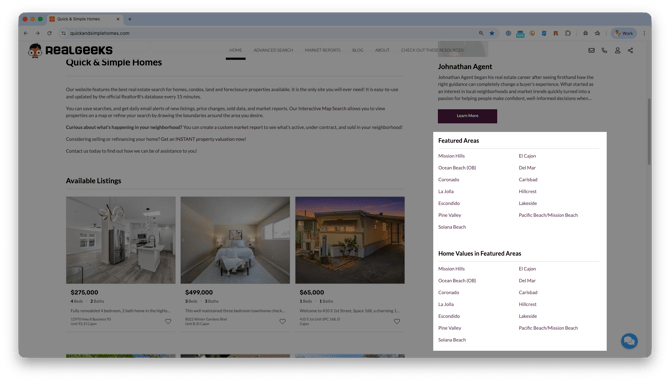Click the magnifier zoom icon in address bar
This screenshot has height=382, width=670.
point(481,33)
